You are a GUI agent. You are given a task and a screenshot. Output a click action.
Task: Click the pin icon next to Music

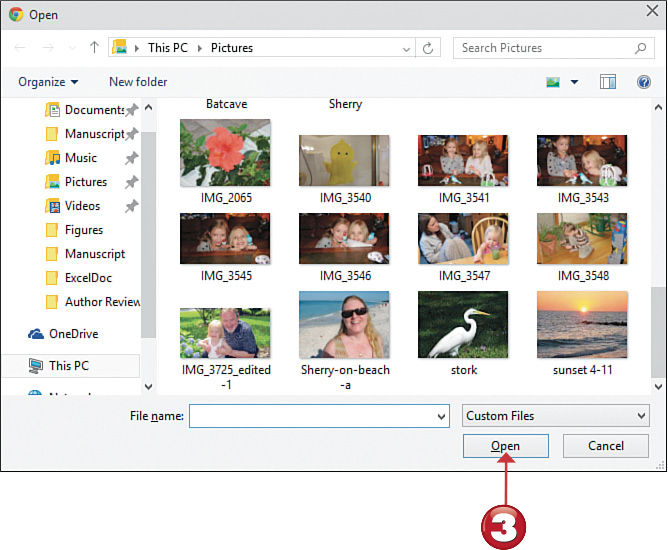pyautogui.click(x=131, y=158)
